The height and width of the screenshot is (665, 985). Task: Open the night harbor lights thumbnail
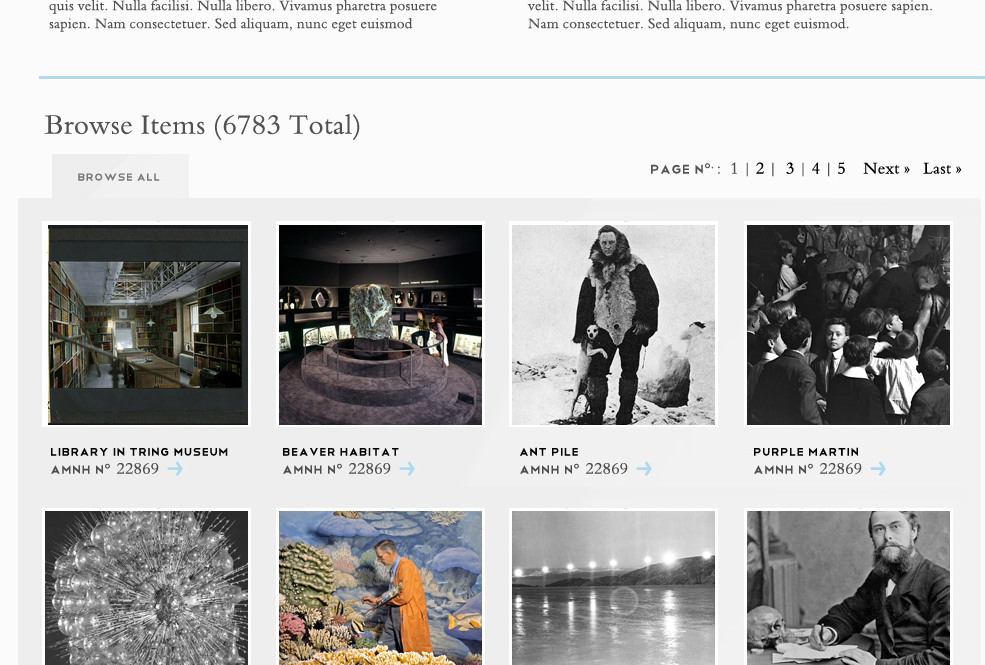pos(613,587)
